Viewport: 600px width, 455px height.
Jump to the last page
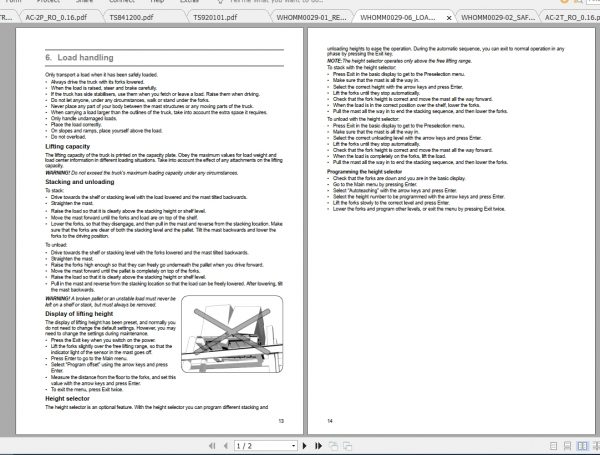pos(318,446)
